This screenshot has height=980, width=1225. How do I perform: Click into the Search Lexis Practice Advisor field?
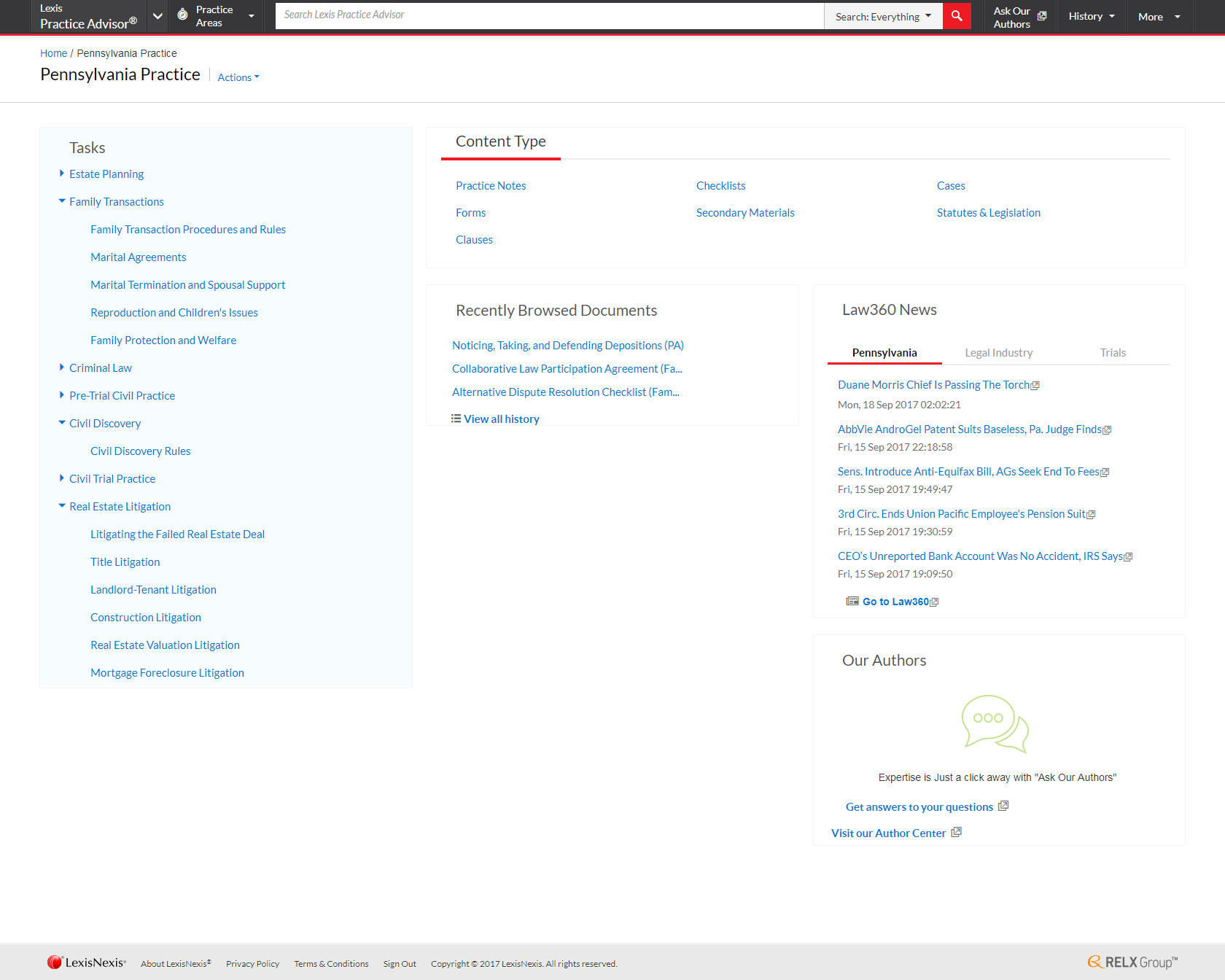click(x=549, y=15)
